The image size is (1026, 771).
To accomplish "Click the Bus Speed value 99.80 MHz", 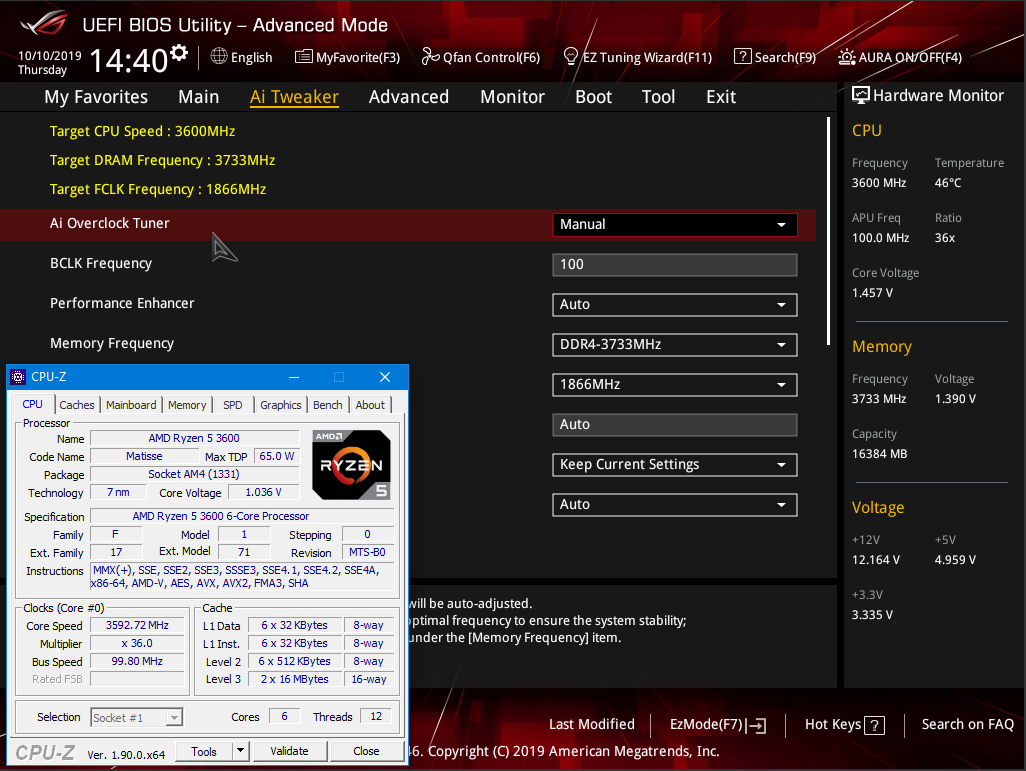I will click(137, 661).
